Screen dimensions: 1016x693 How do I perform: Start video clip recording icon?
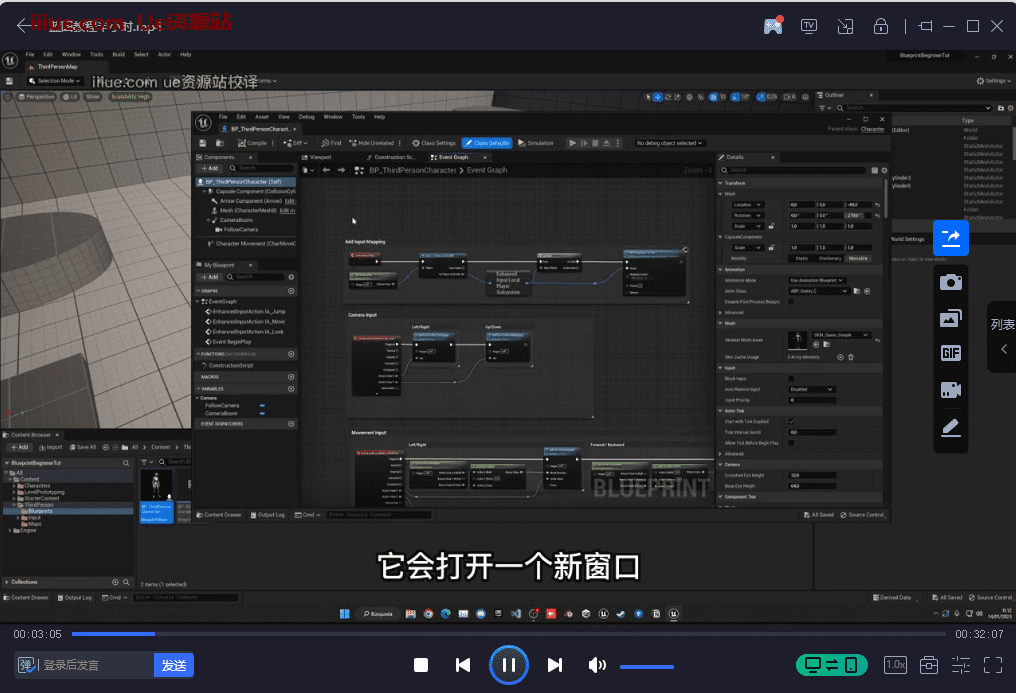tap(951, 390)
